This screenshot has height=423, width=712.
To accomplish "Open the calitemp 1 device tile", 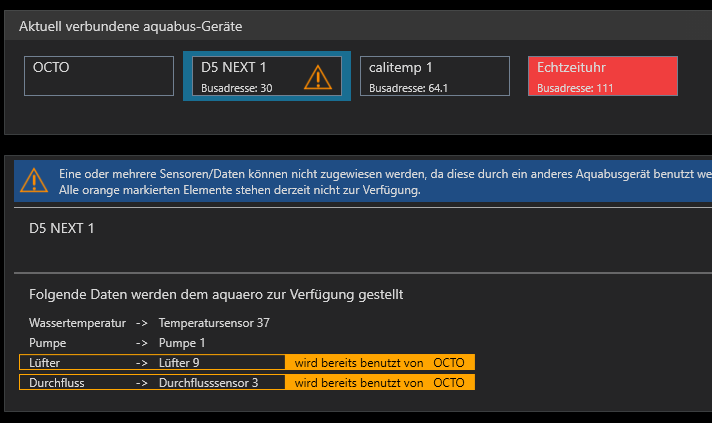I will [x=435, y=76].
